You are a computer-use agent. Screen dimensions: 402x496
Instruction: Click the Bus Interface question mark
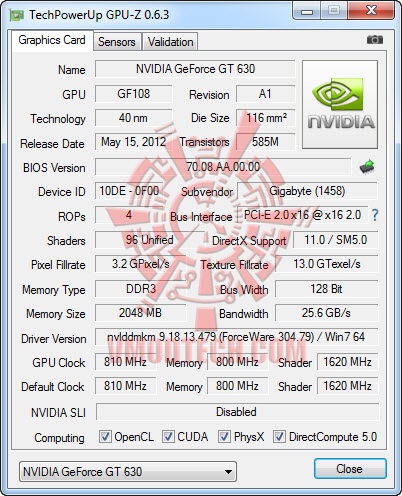(x=375, y=215)
